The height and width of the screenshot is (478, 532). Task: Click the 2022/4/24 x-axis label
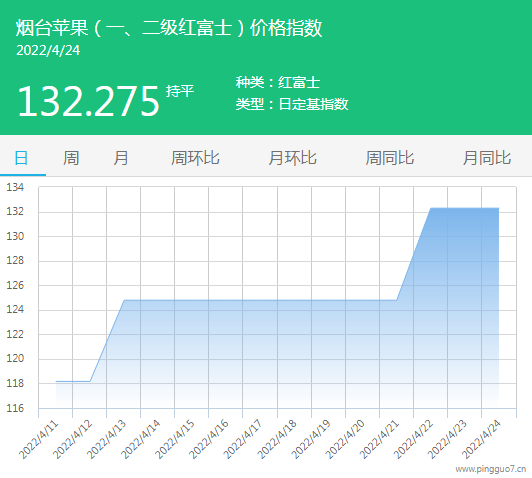point(481,439)
